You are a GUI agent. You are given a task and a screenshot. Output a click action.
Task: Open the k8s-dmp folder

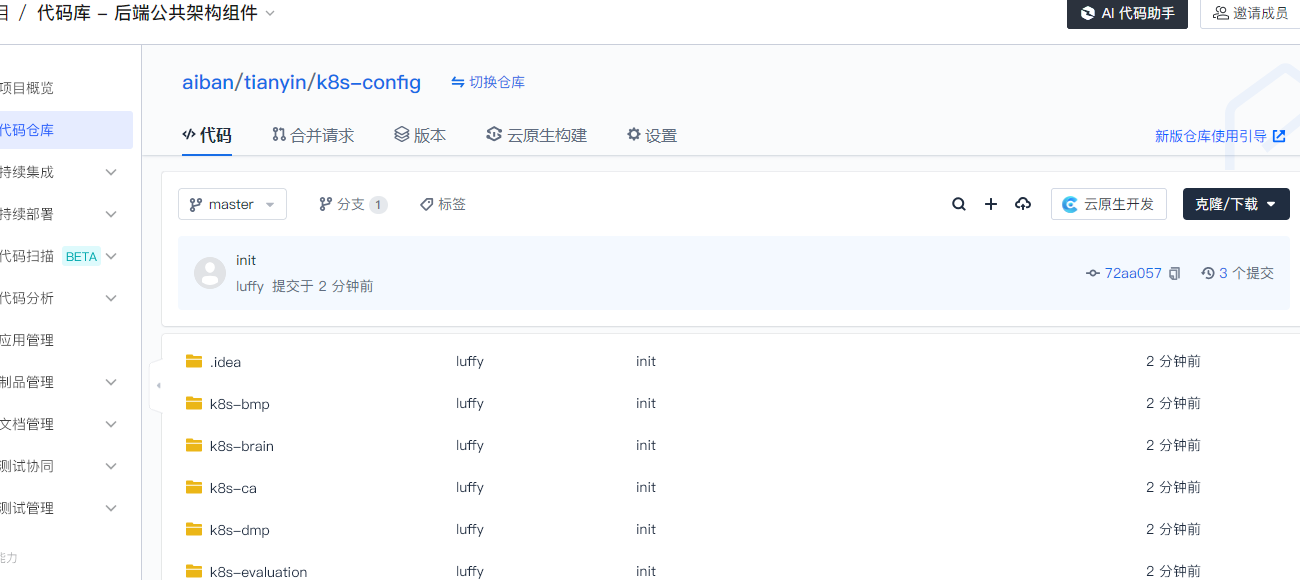click(x=239, y=530)
